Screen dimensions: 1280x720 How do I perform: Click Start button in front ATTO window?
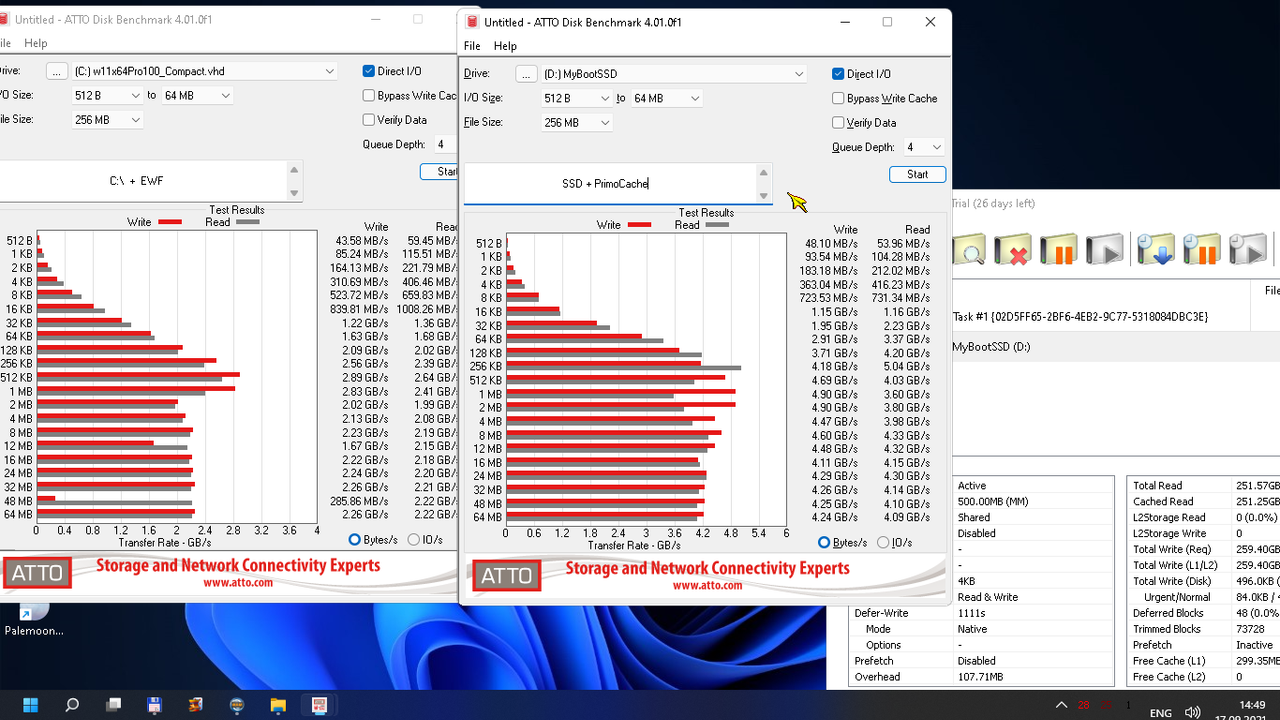tap(917, 174)
